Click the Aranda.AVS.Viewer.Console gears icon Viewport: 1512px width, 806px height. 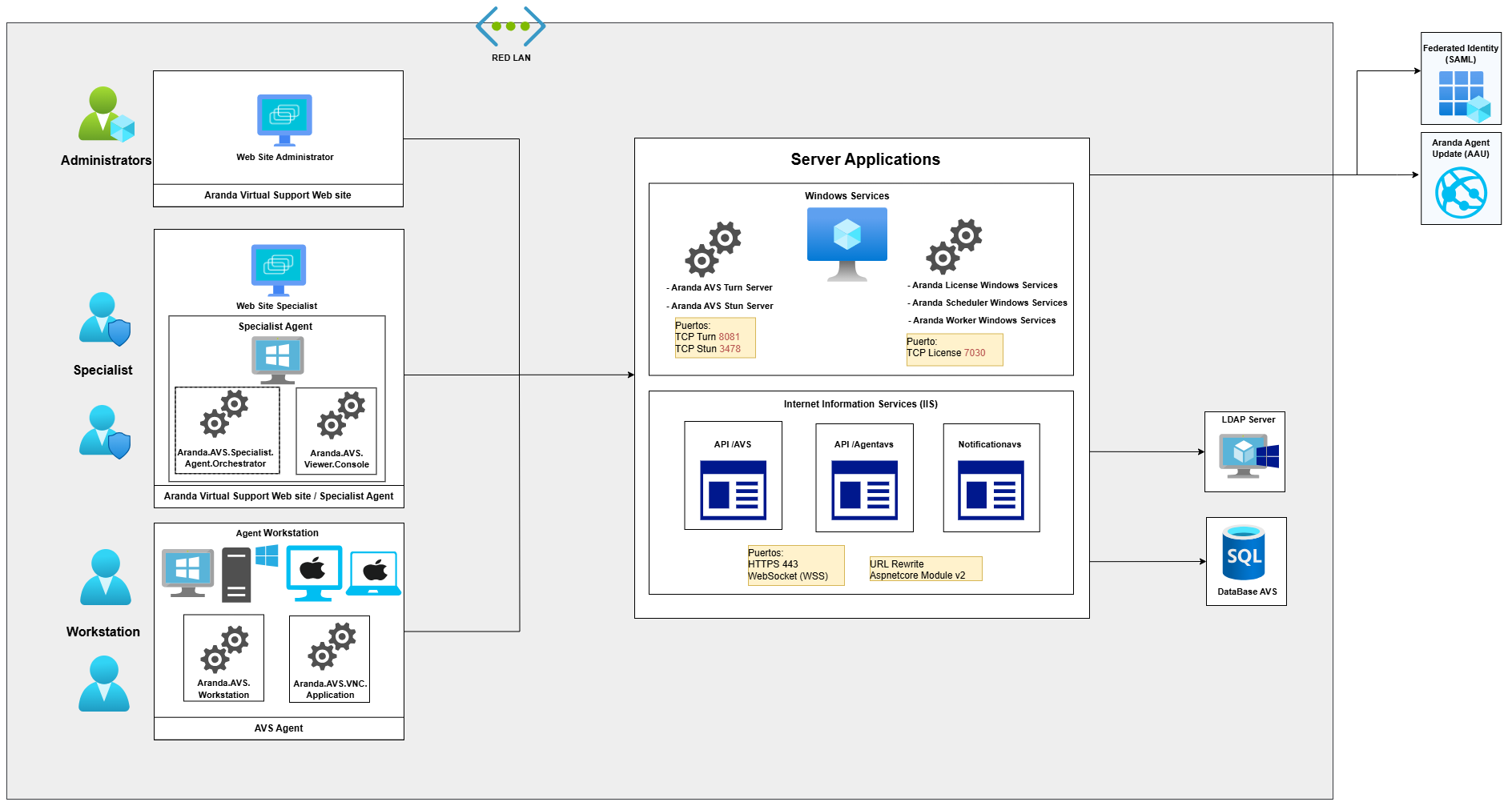click(x=342, y=415)
